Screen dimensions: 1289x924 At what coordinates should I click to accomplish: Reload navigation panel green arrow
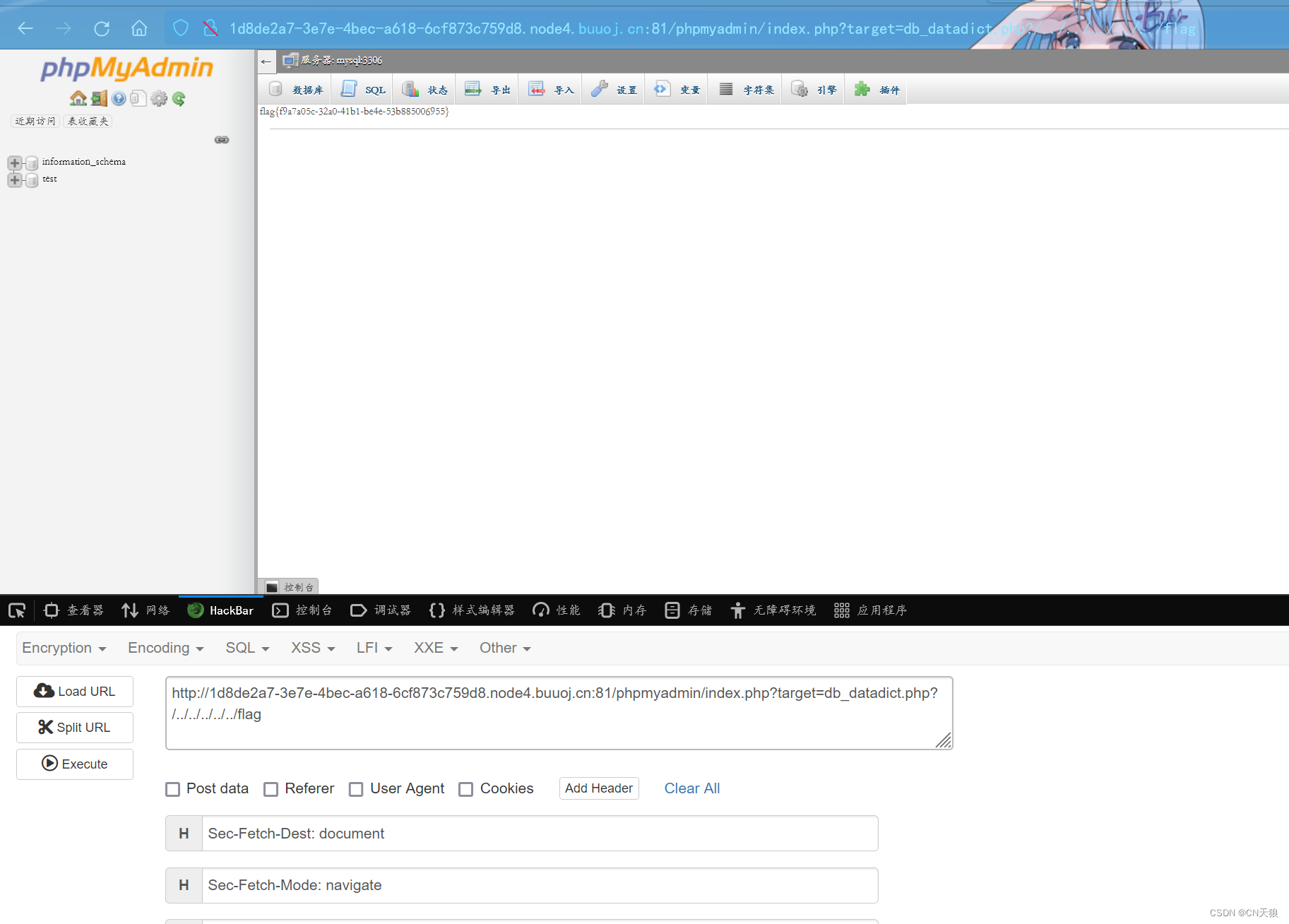coord(179,98)
